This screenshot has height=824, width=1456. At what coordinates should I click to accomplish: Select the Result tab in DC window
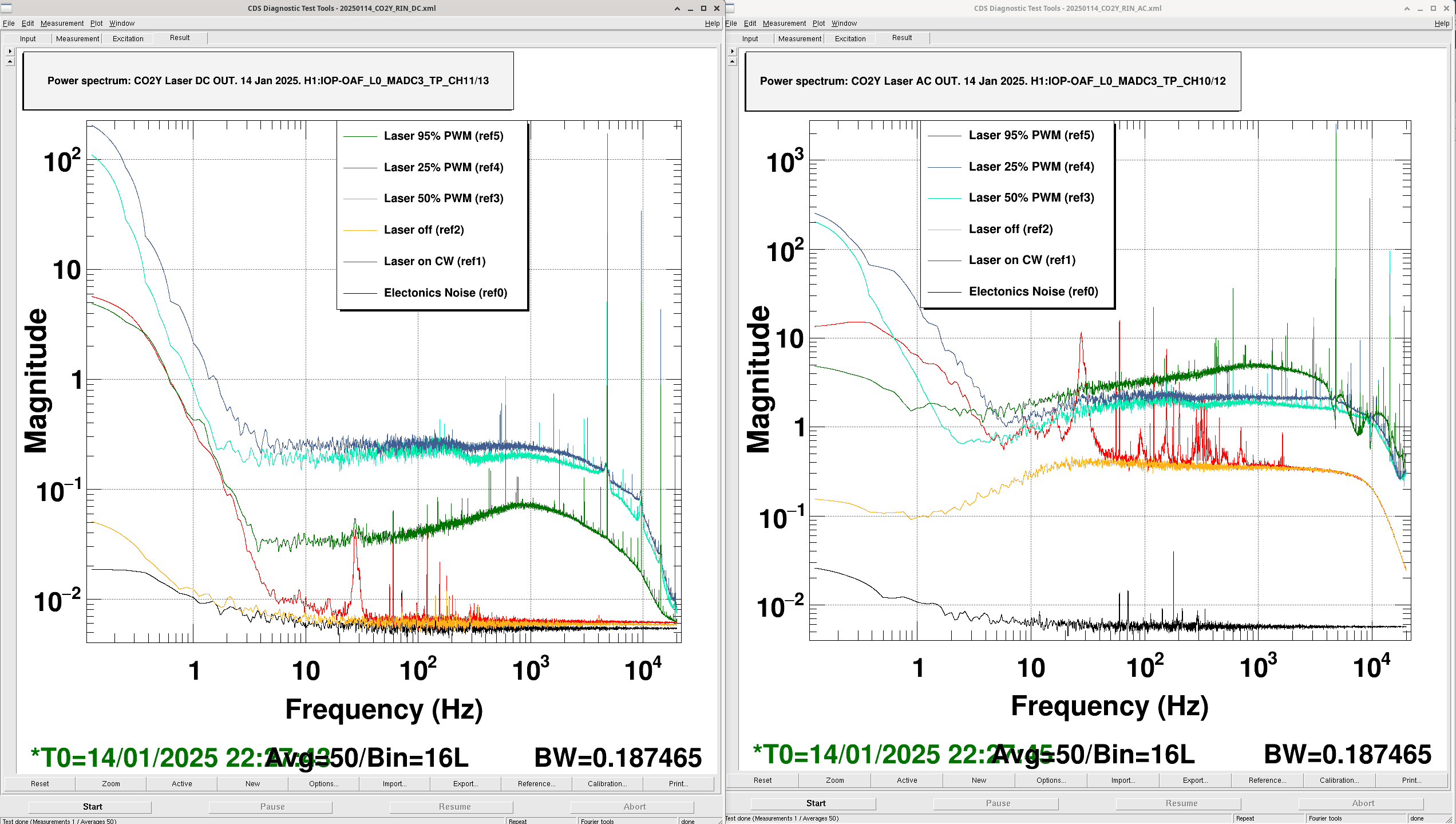[180, 38]
